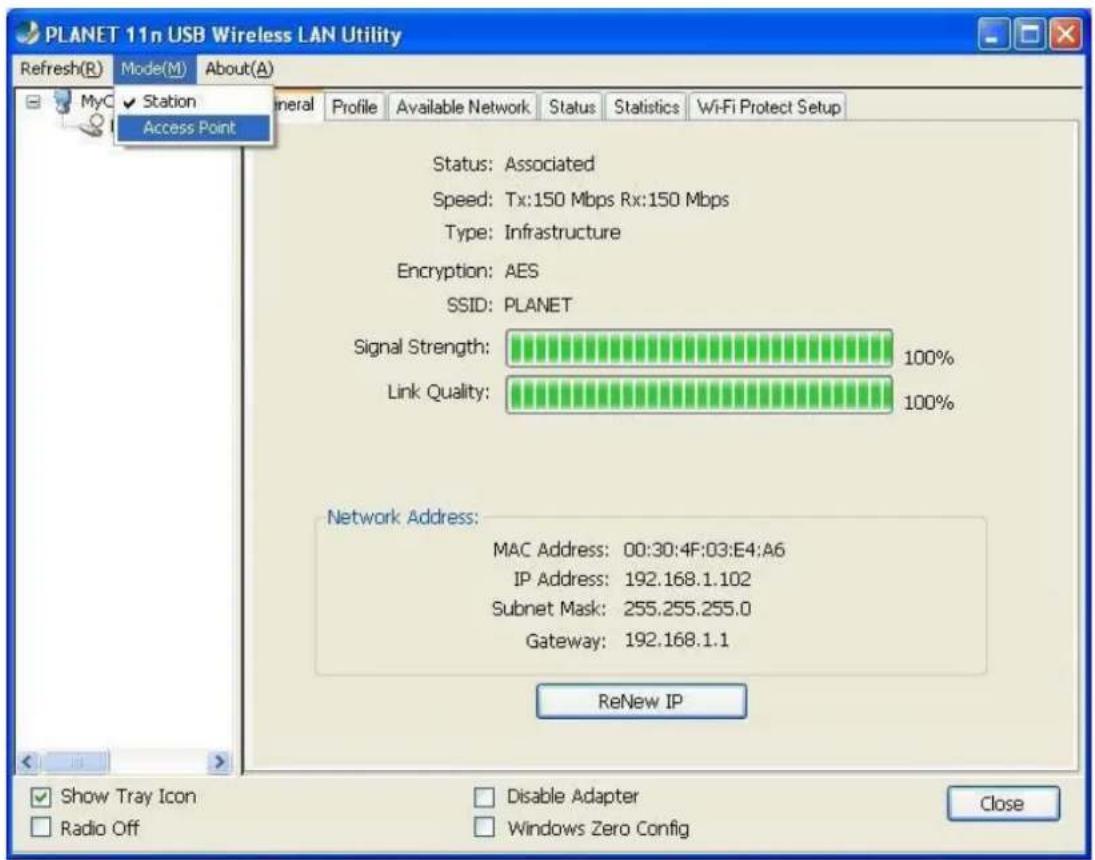Viewport: 1095px width, 860px height.
Task: Maximize the PLANET utility window
Action: tap(1030, 34)
